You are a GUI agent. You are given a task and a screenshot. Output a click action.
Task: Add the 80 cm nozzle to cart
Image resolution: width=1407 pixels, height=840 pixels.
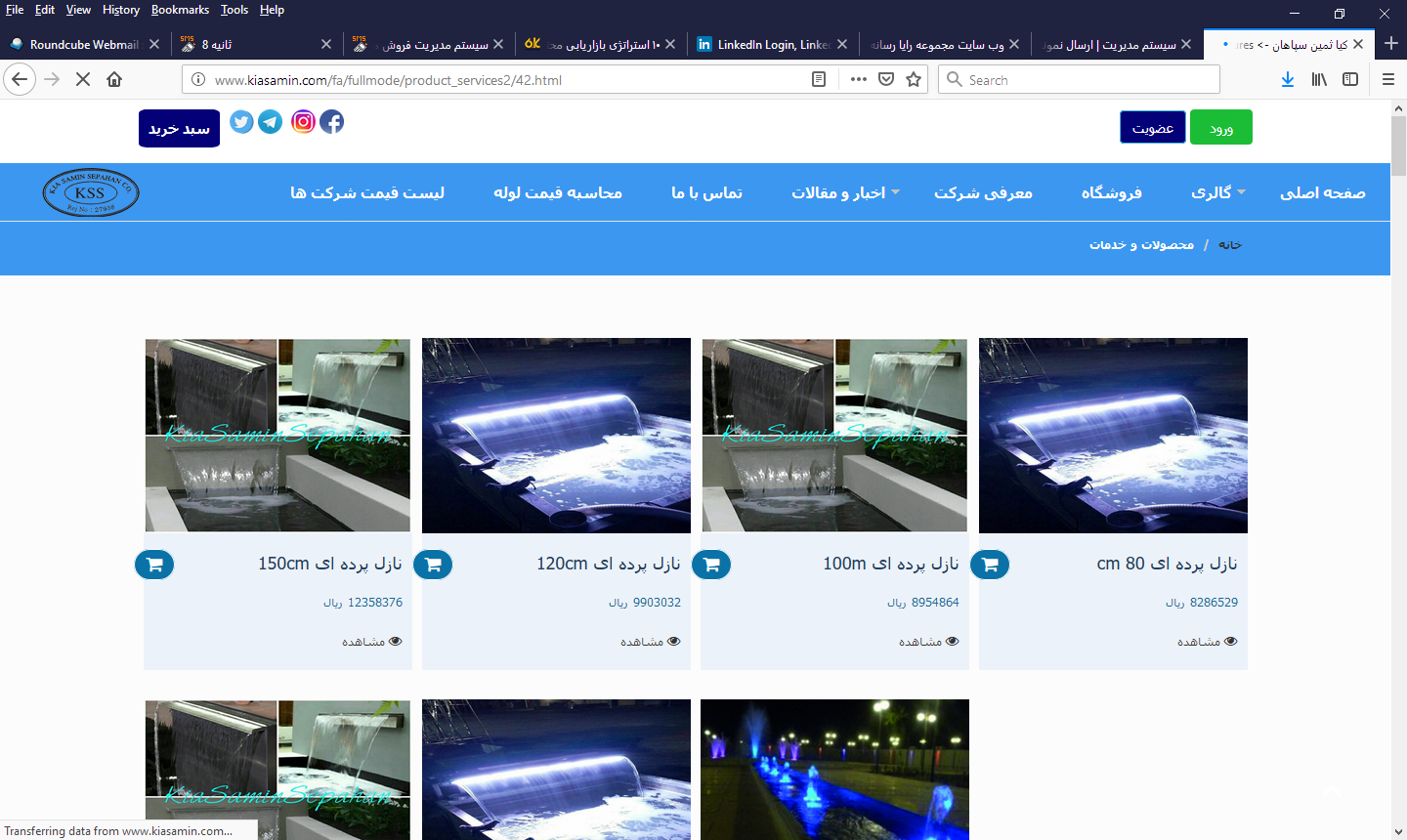tap(990, 565)
